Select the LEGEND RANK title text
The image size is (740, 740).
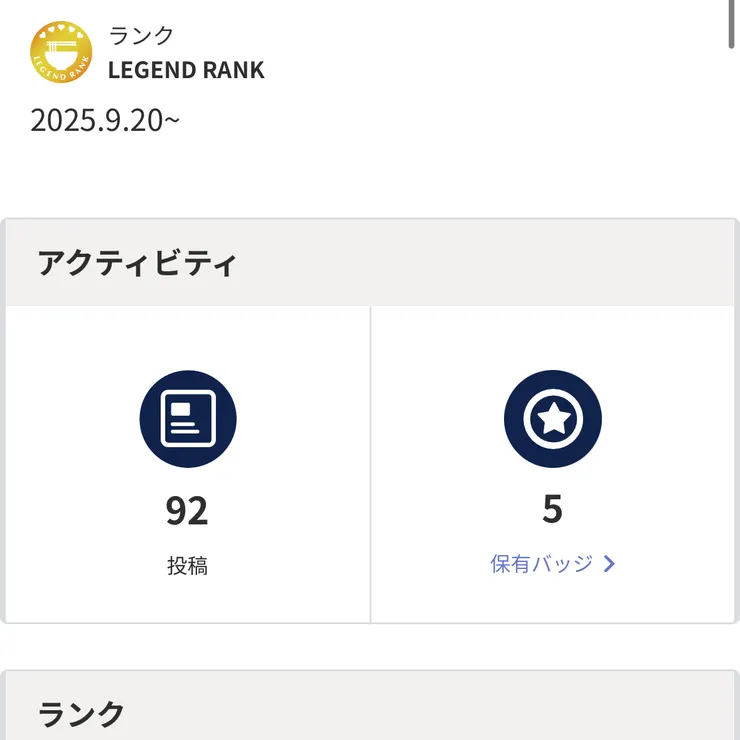coord(186,70)
